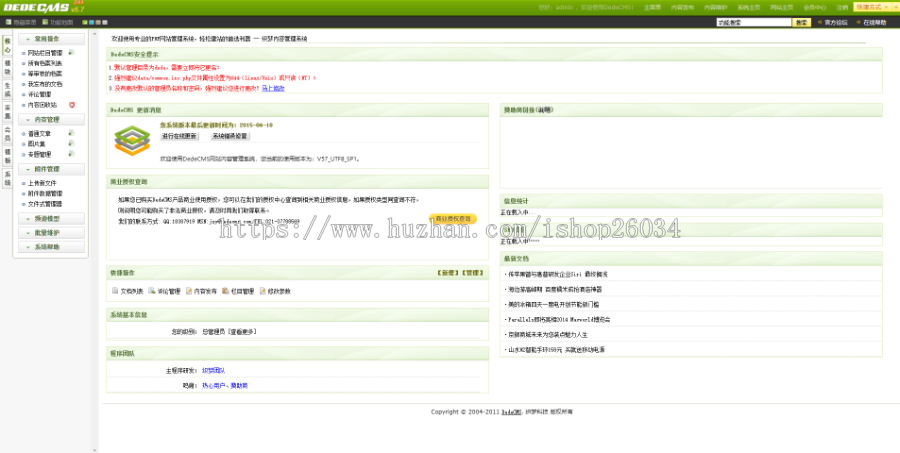Click the yellow 商业授权查询 button

tap(453, 219)
